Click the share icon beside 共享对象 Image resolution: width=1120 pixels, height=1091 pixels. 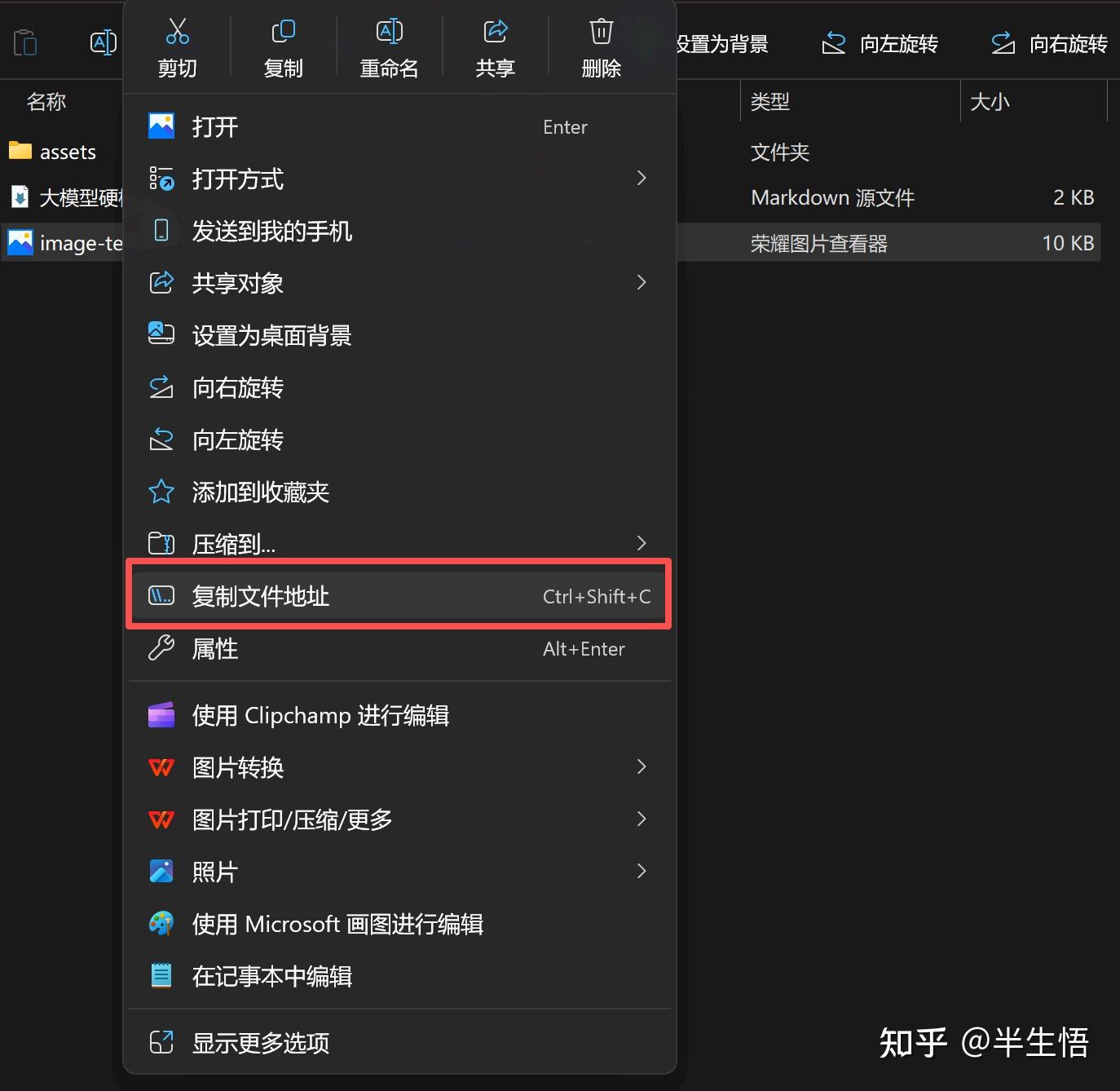[x=161, y=282]
